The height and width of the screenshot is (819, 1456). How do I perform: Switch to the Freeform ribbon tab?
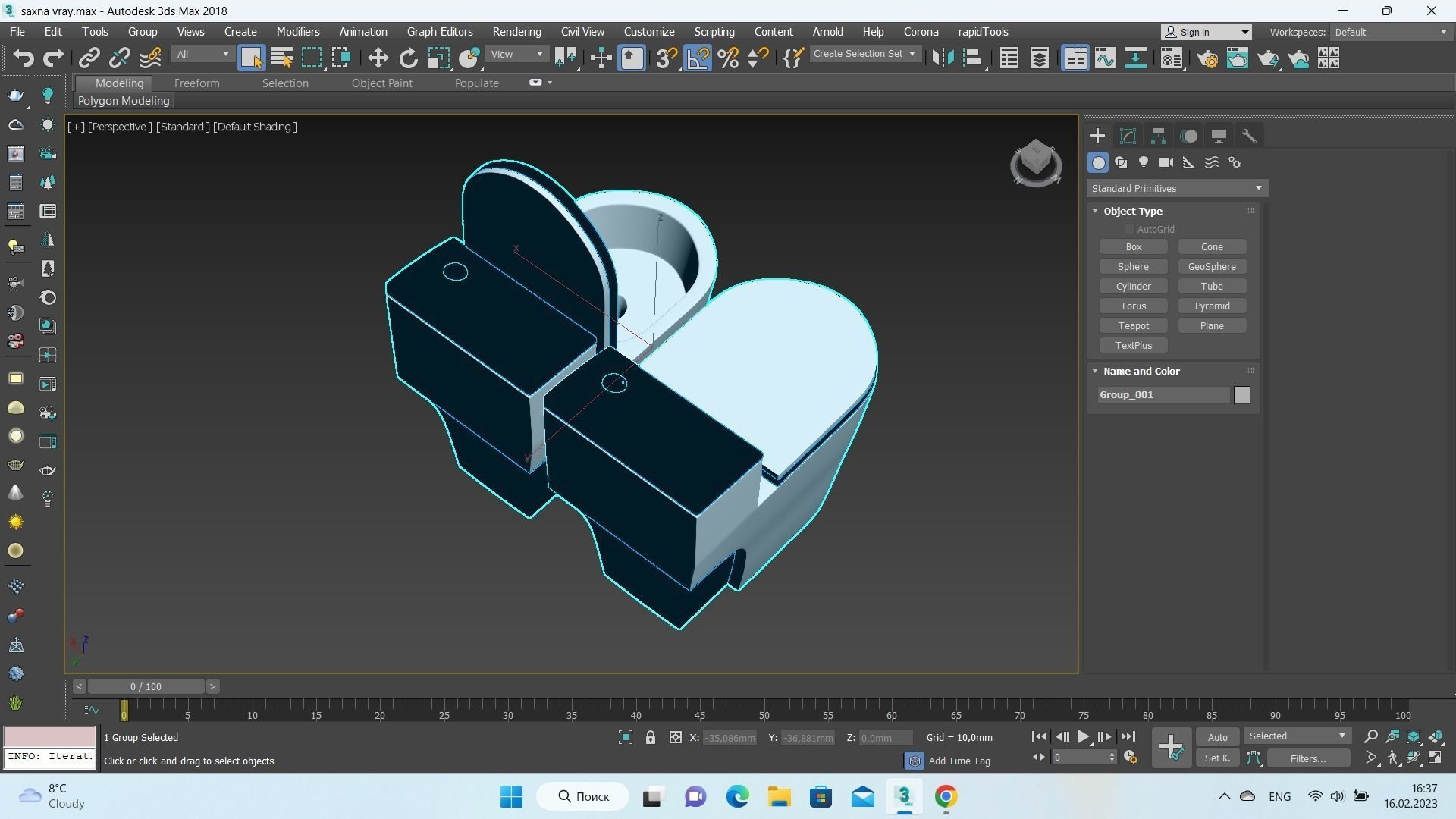(196, 83)
